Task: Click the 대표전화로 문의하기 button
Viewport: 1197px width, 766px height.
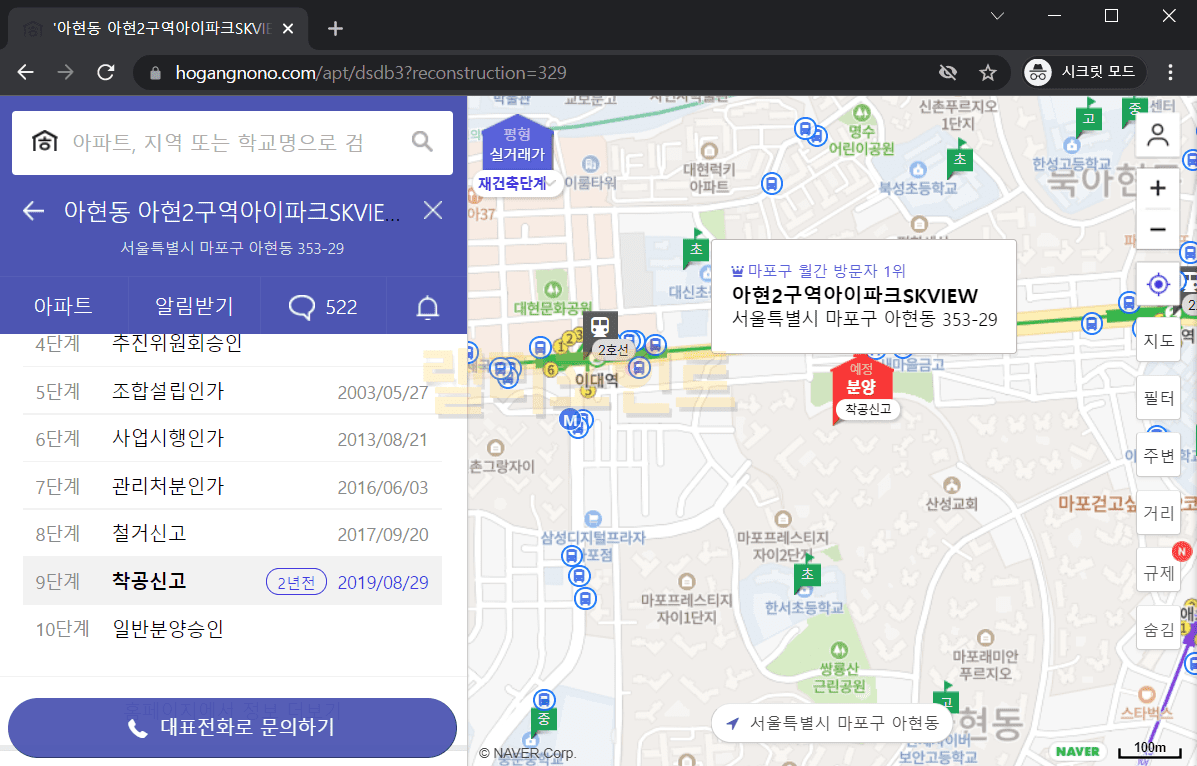Action: pyautogui.click(x=232, y=727)
